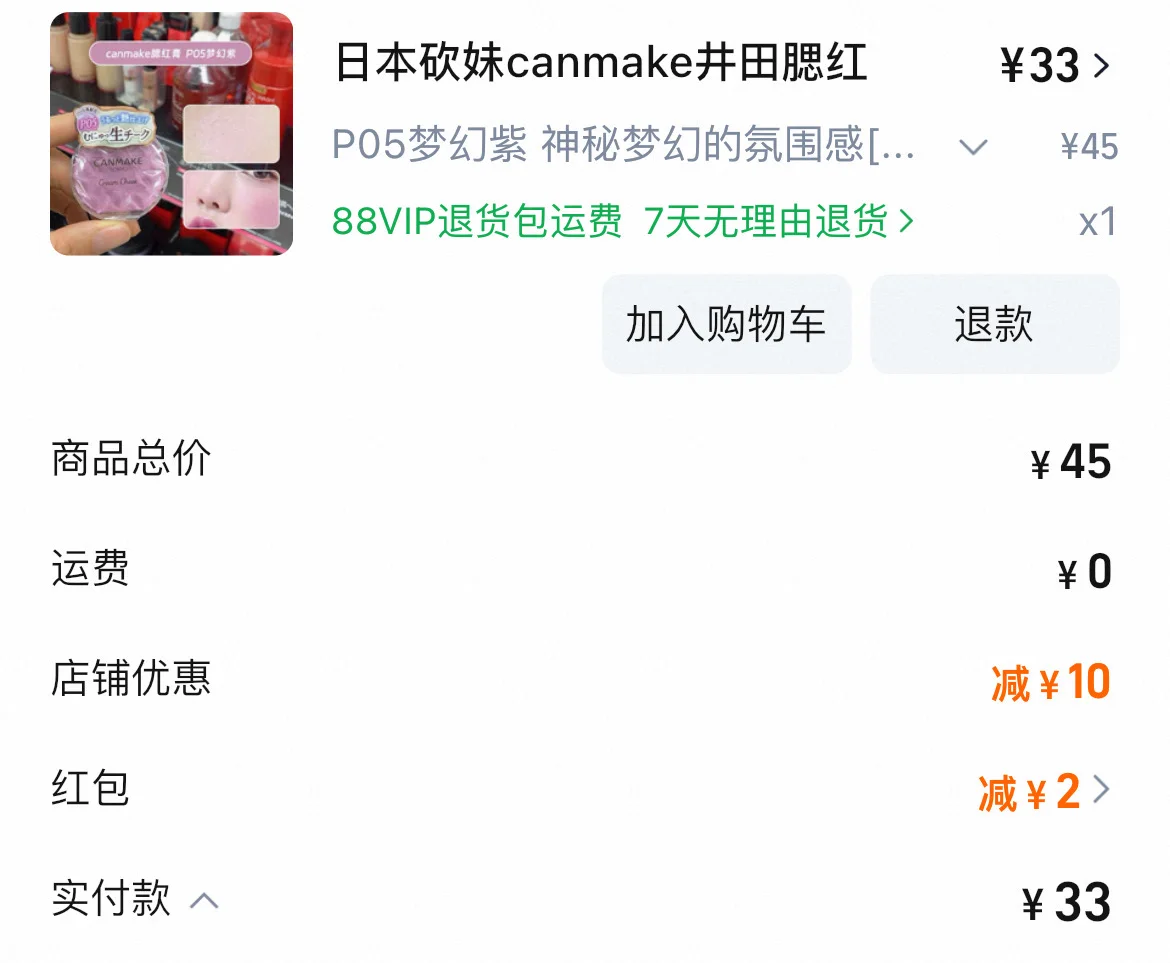This screenshot has height=963, width=1170.
Task: Open 88VIP退货包运费 service details
Action: coord(477,222)
